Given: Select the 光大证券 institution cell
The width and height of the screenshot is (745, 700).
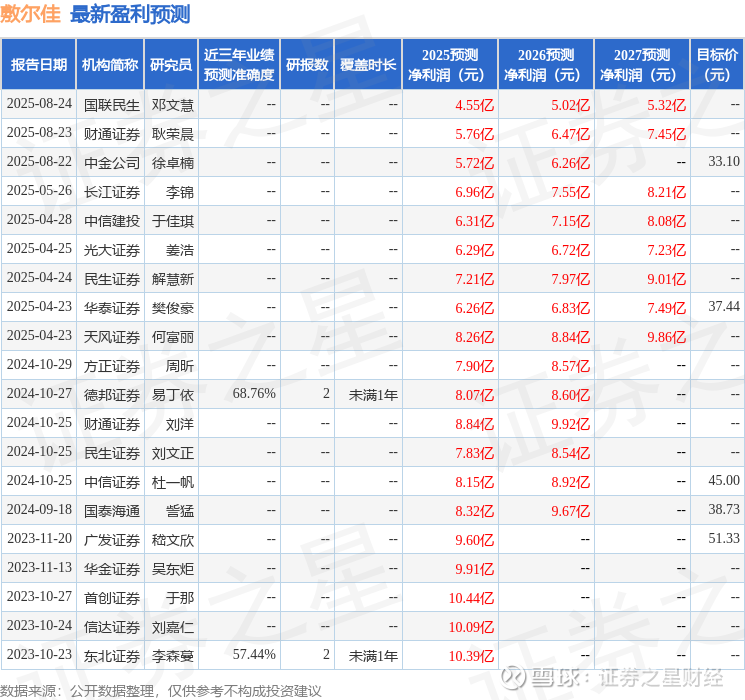Looking at the screenshot, I should tap(112, 250).
